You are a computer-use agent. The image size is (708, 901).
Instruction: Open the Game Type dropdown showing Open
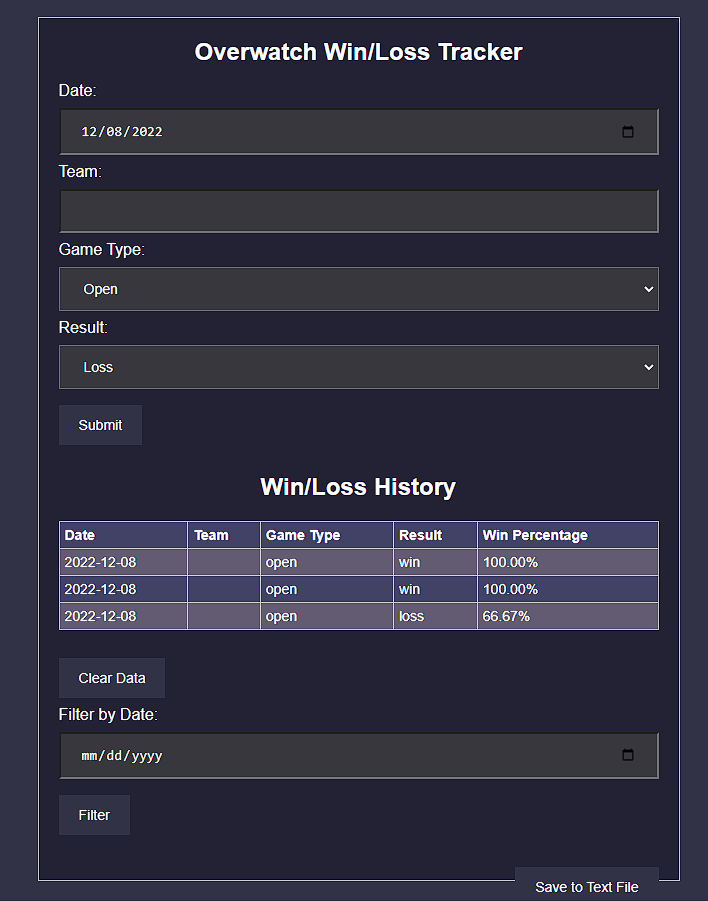[x=358, y=287]
